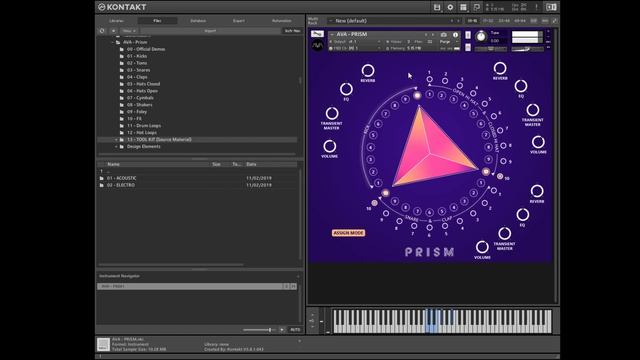Click the hi-hat section REVERB knob

click(x=500, y=68)
